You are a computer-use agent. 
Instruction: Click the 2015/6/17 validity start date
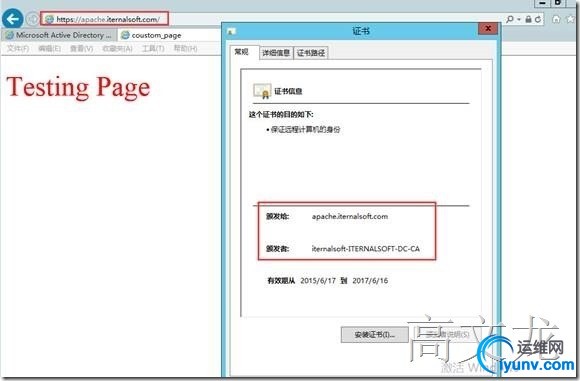(318, 281)
